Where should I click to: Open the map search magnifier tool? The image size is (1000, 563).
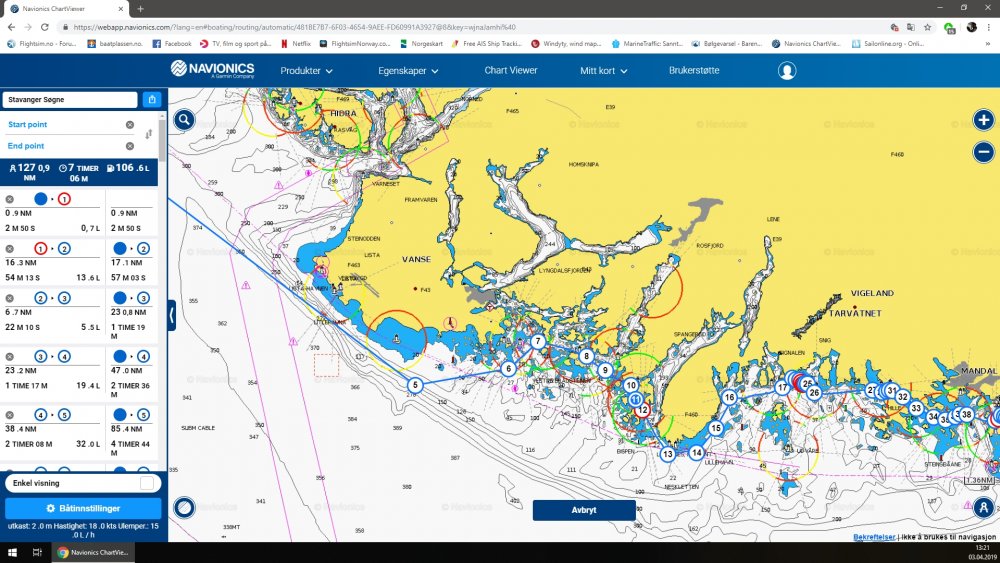(184, 120)
